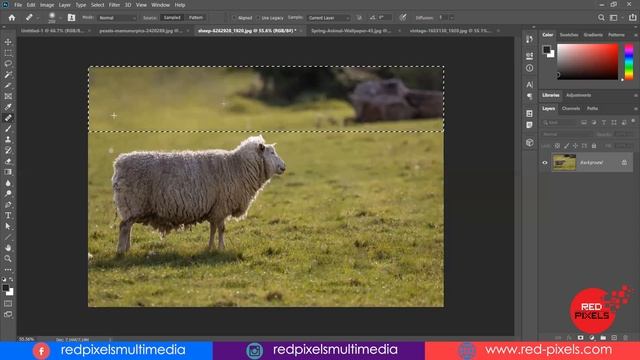Change screen mode icon at toolbox bottom

(8, 314)
